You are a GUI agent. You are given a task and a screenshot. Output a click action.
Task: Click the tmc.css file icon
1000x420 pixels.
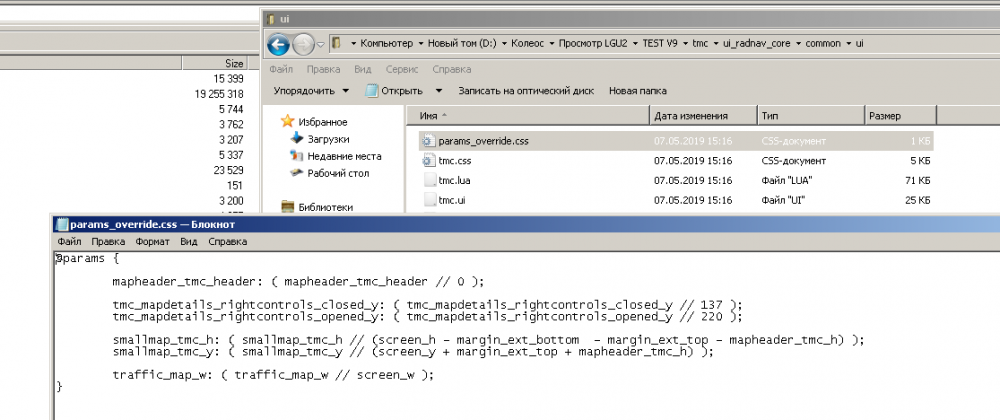pos(428,161)
